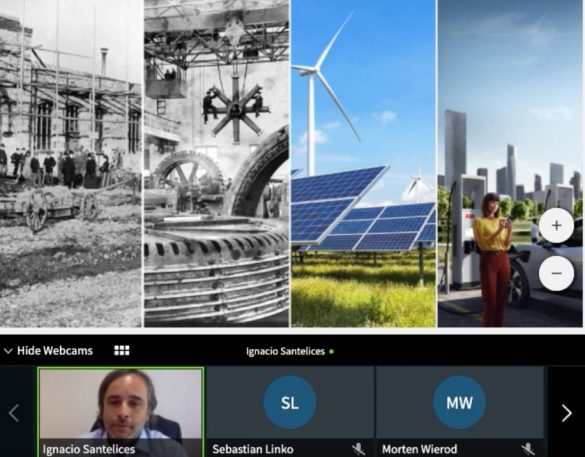Click the MW avatar circle
The height and width of the screenshot is (457, 585).
(459, 402)
